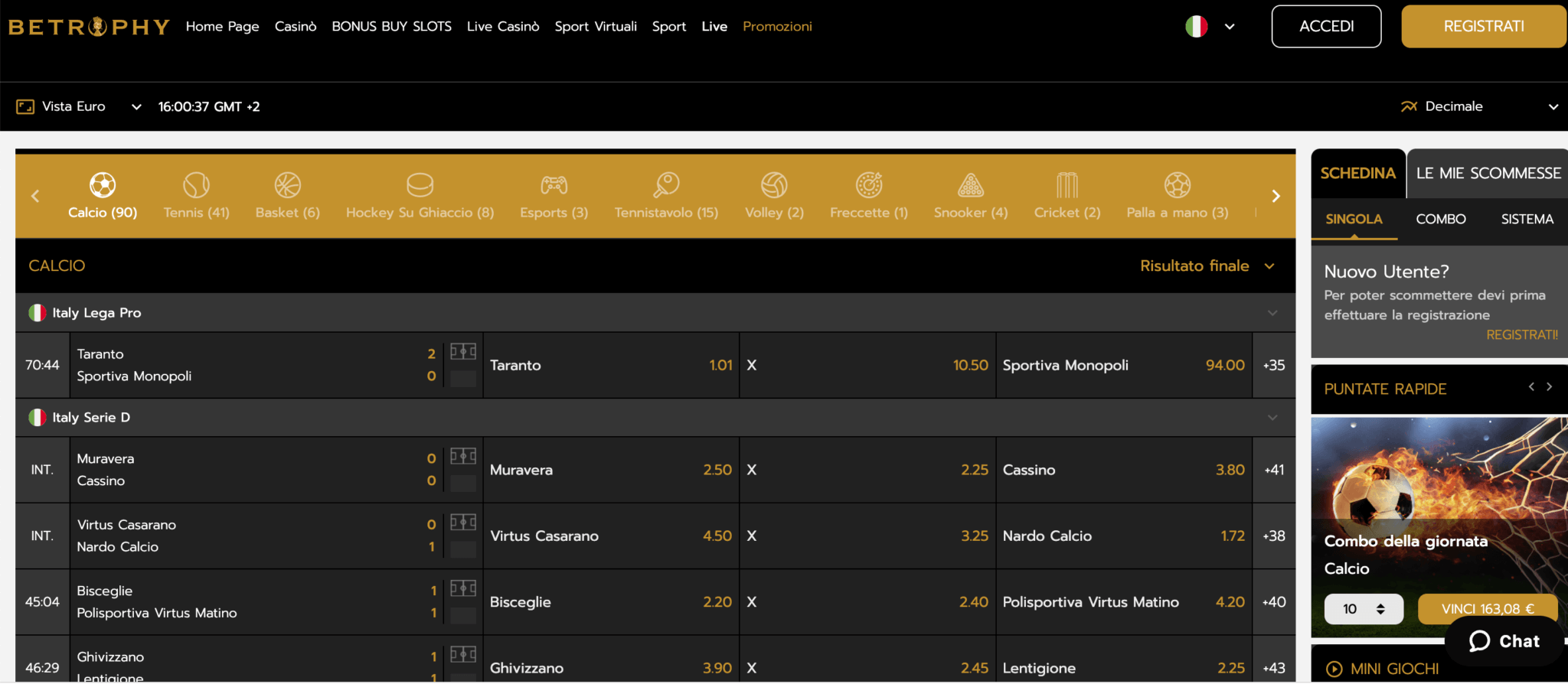1568x684 pixels.
Task: Open the Casinò menu item
Action: click(x=296, y=26)
